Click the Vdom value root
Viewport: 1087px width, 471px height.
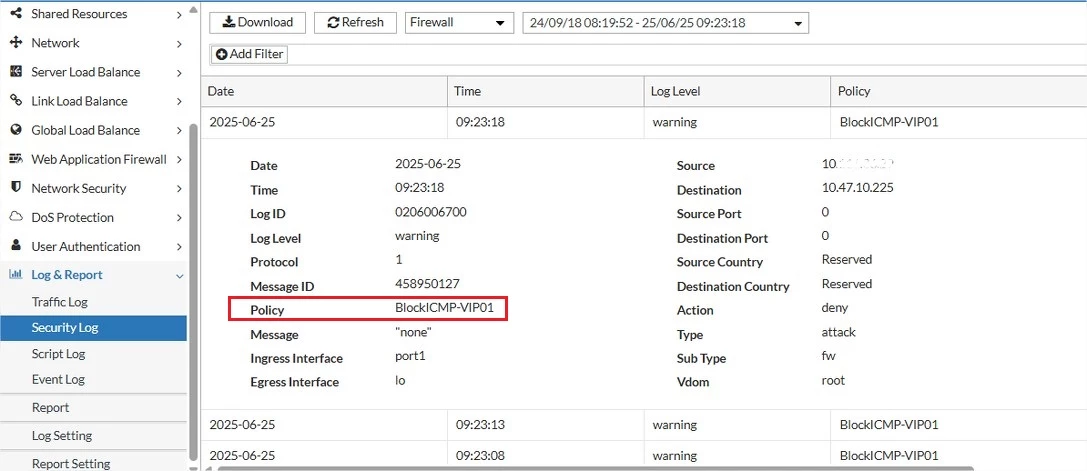833,380
